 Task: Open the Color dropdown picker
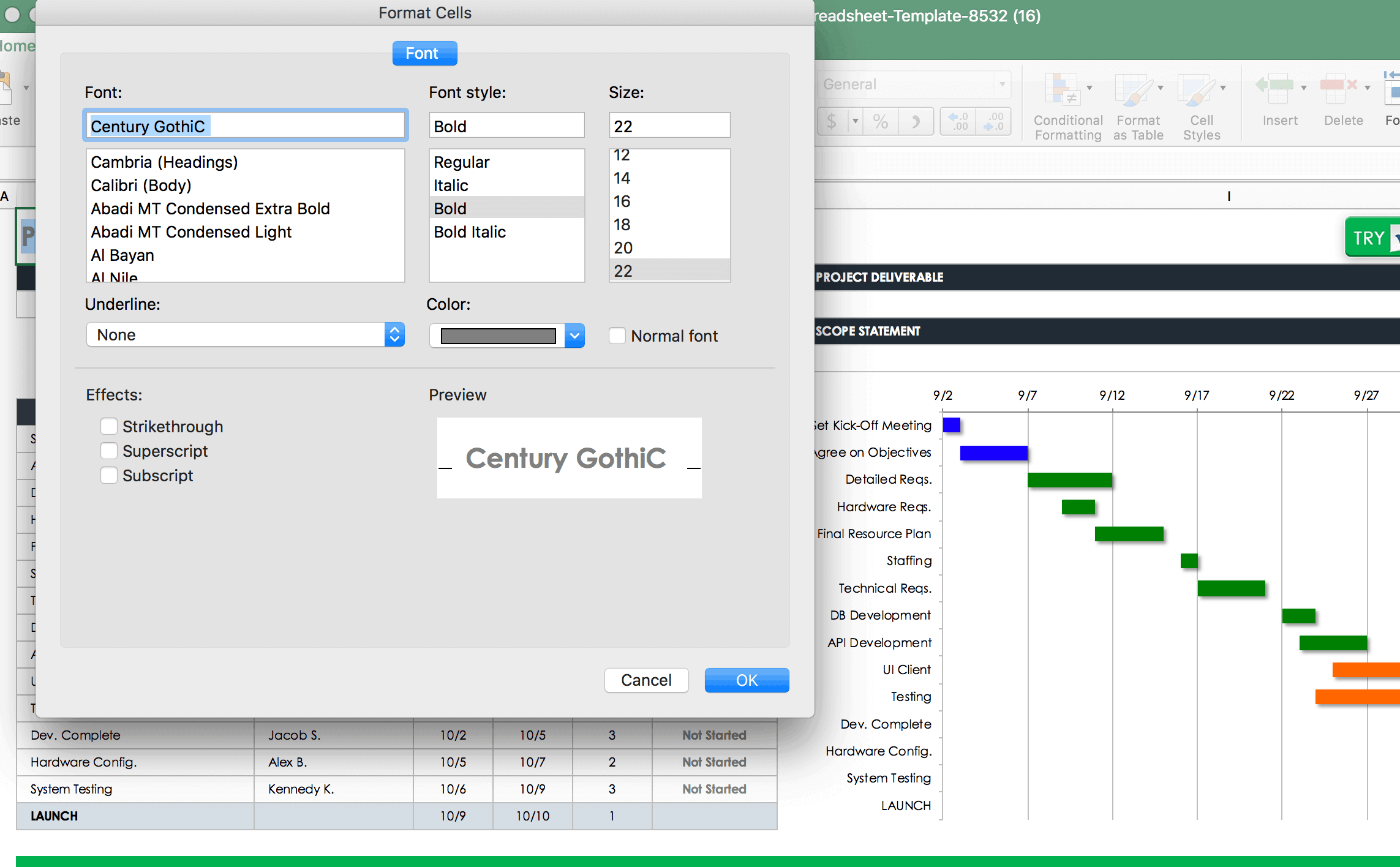point(574,334)
